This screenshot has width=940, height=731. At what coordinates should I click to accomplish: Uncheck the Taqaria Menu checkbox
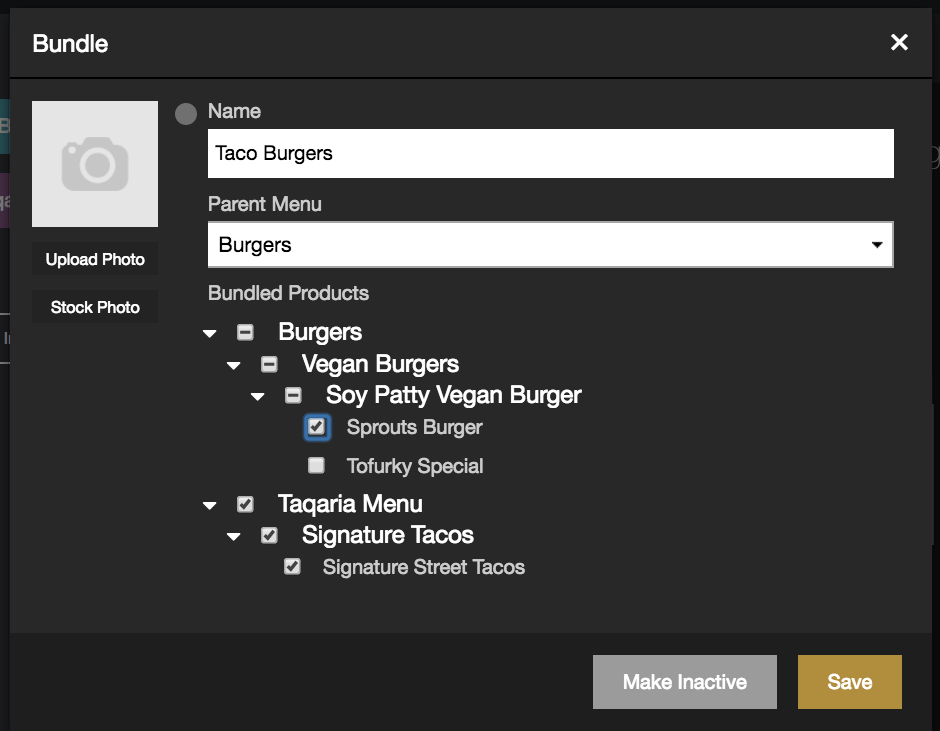245,504
